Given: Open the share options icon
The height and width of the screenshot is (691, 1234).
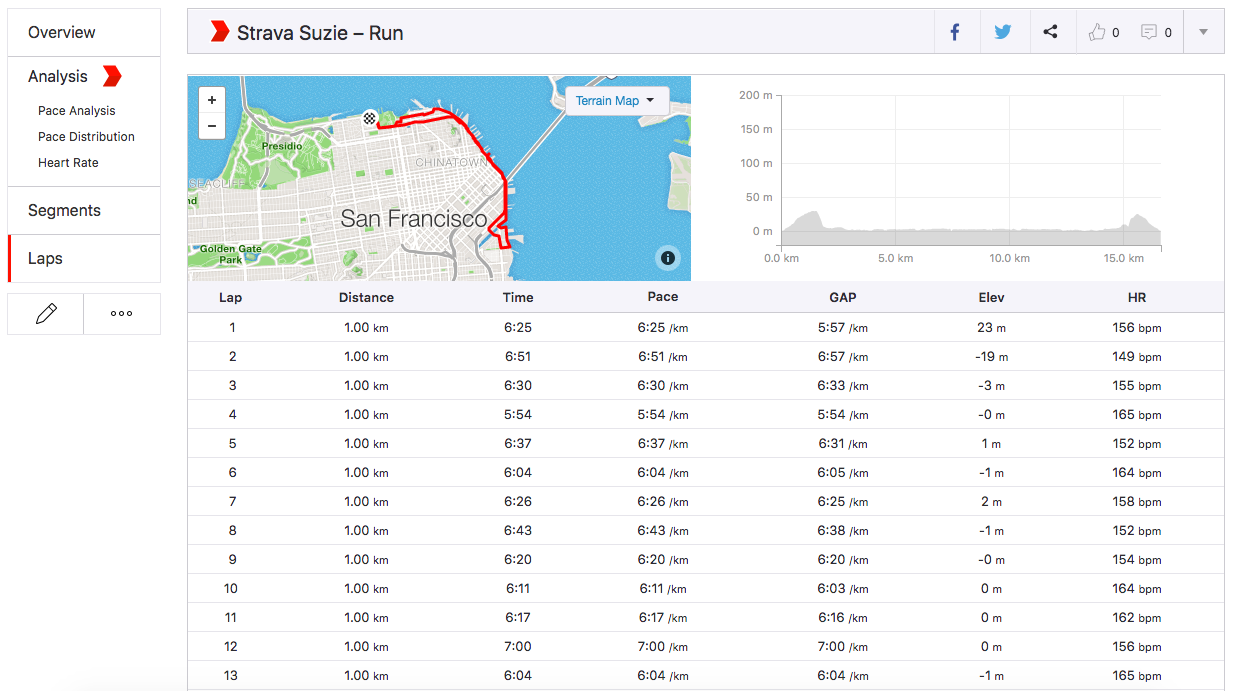Looking at the screenshot, I should tap(1051, 31).
